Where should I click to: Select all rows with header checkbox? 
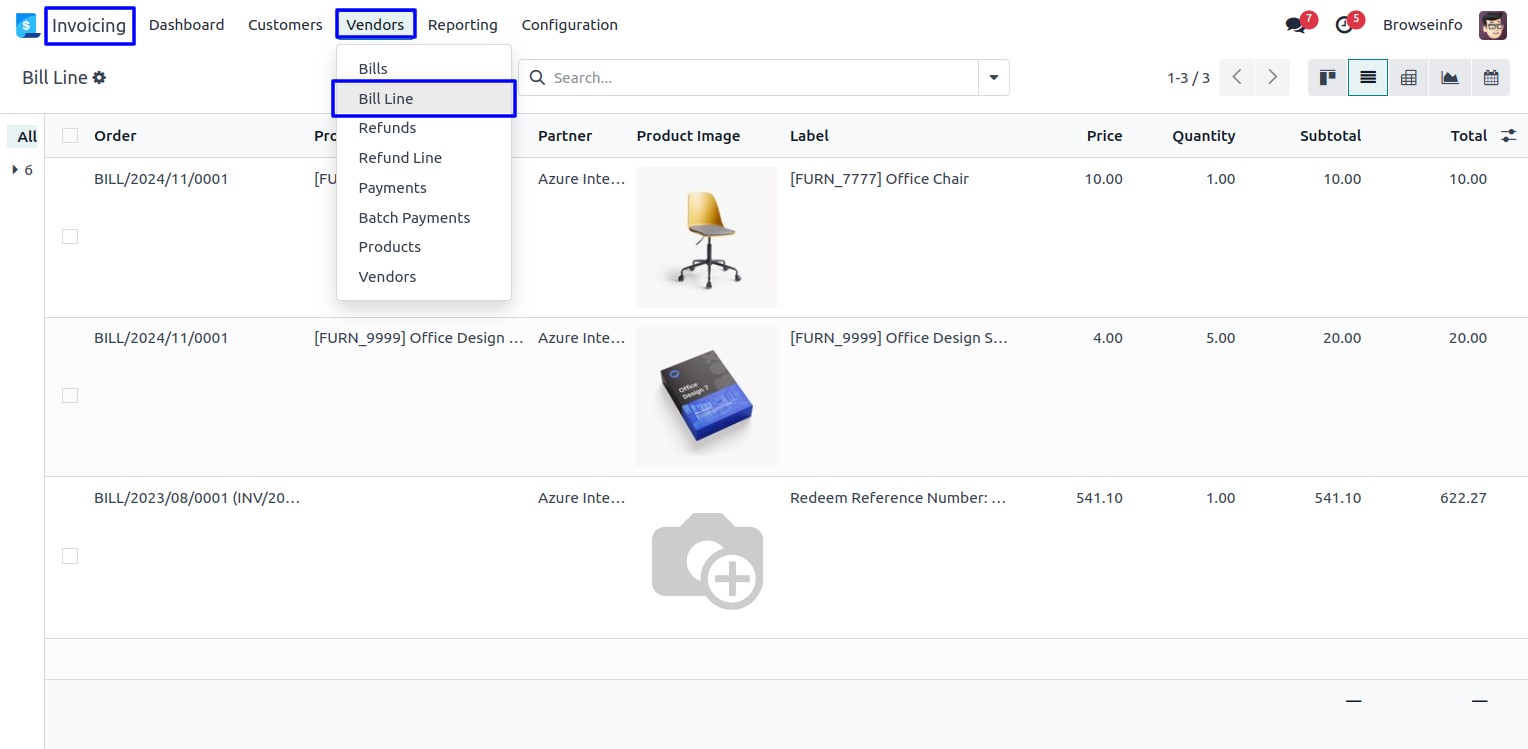pyautogui.click(x=70, y=136)
